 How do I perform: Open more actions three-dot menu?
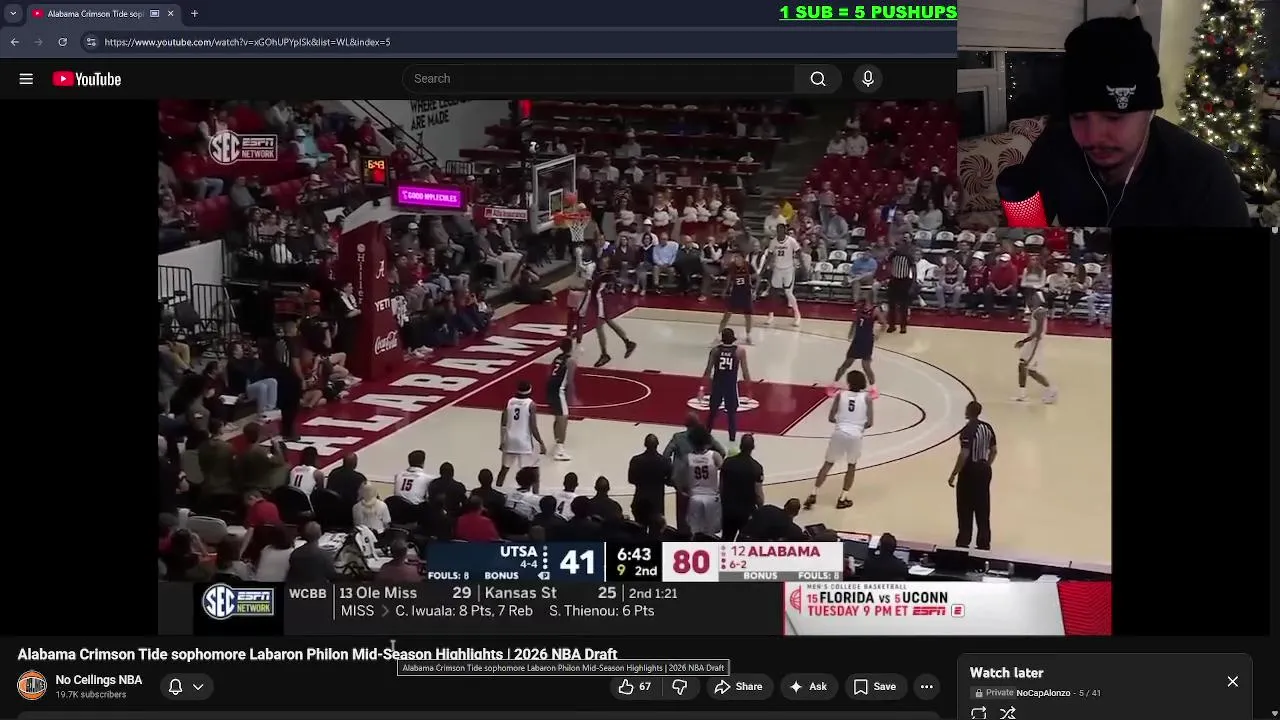tap(927, 686)
